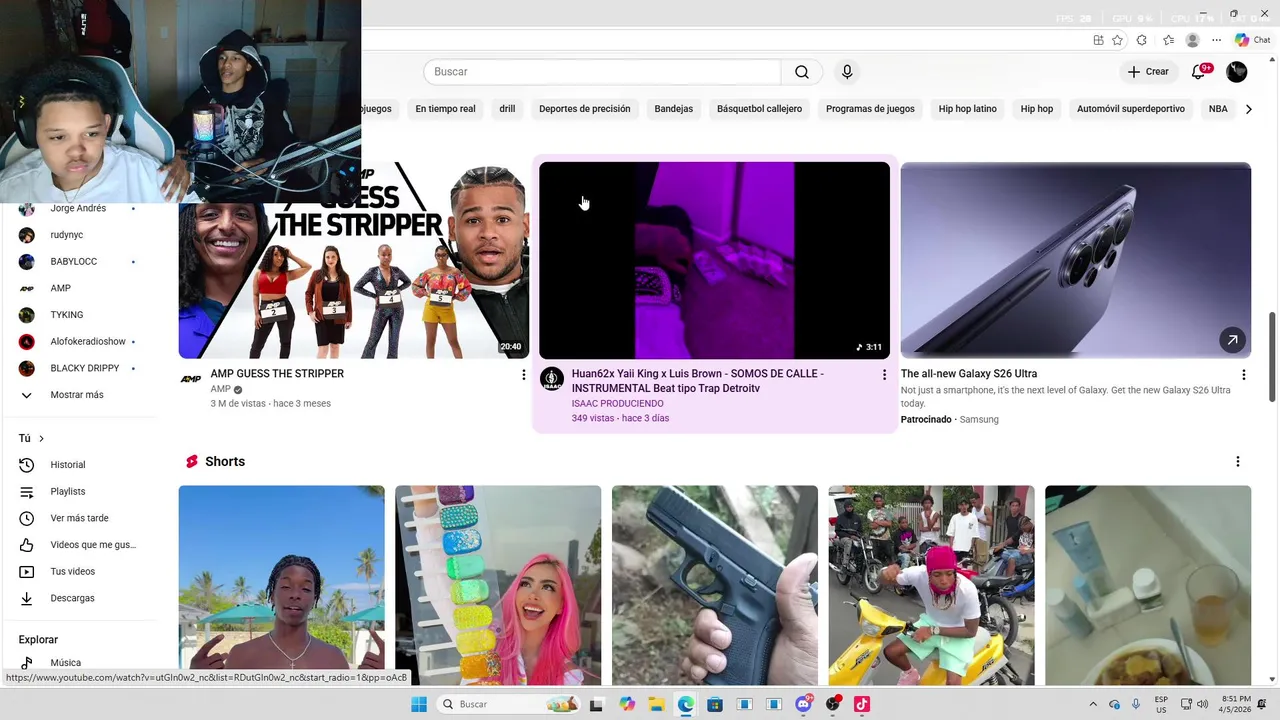The image size is (1280, 720).
Task: Select the Básquetbol callejero chip
Action: pyautogui.click(x=759, y=109)
